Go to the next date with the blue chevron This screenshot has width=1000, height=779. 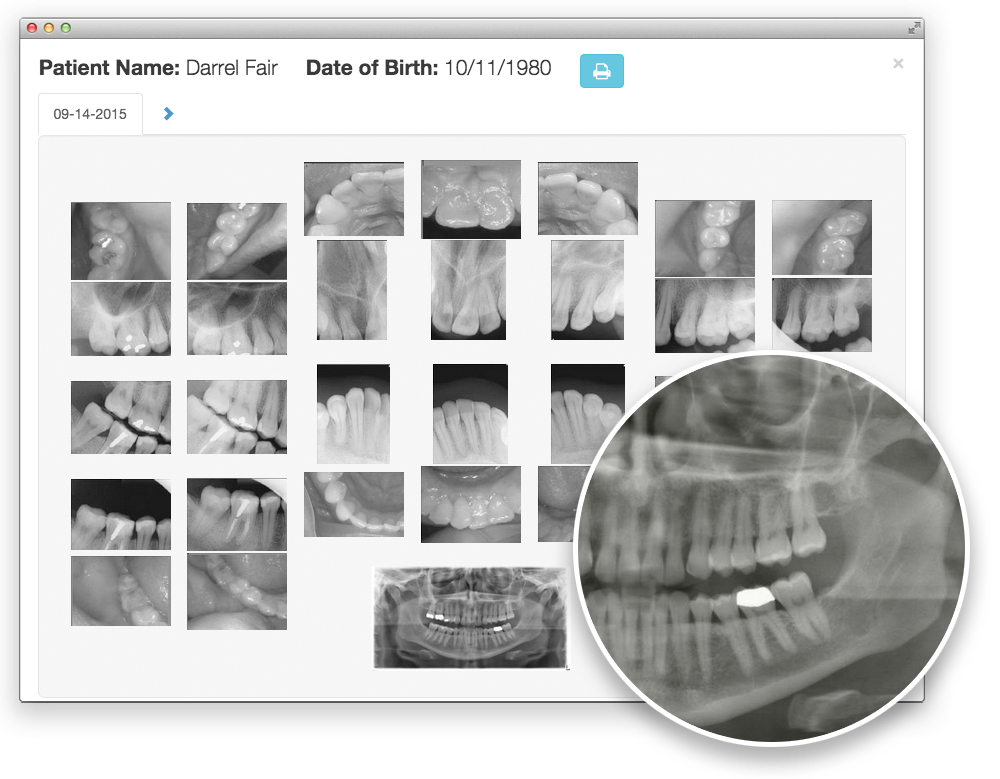168,114
